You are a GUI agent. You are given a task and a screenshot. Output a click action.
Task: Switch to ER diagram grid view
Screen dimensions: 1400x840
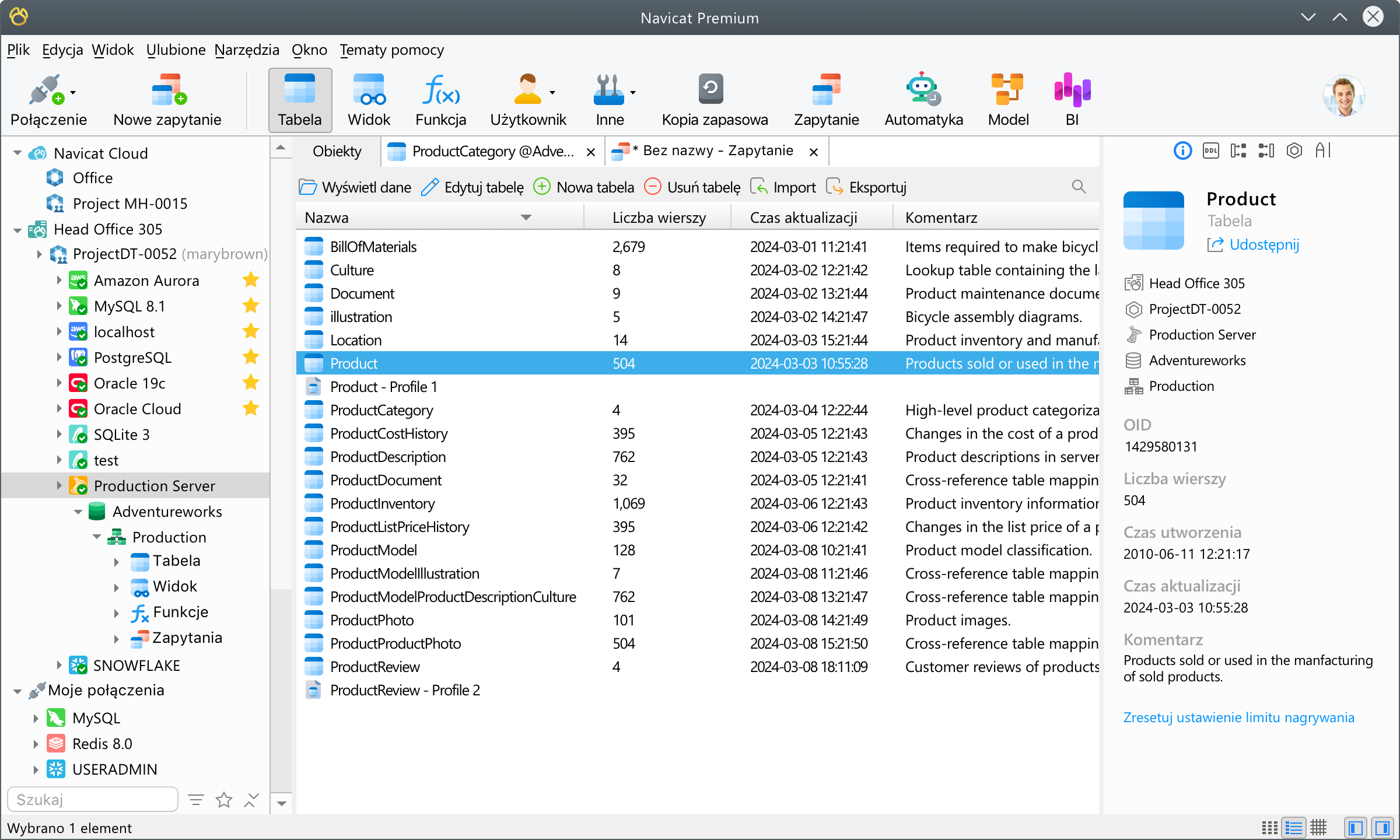point(1318,828)
